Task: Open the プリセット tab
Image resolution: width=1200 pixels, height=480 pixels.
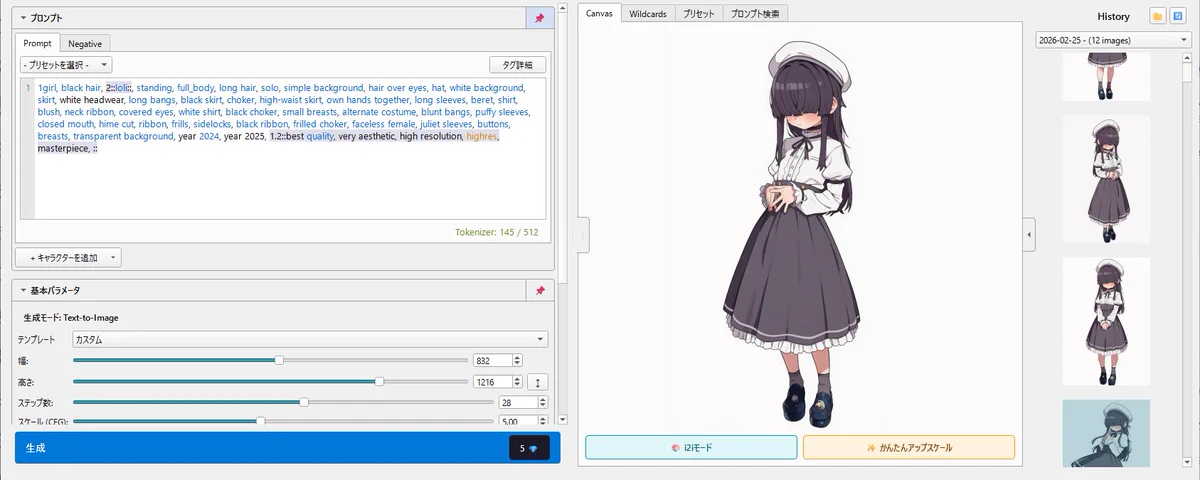Action: point(699,14)
